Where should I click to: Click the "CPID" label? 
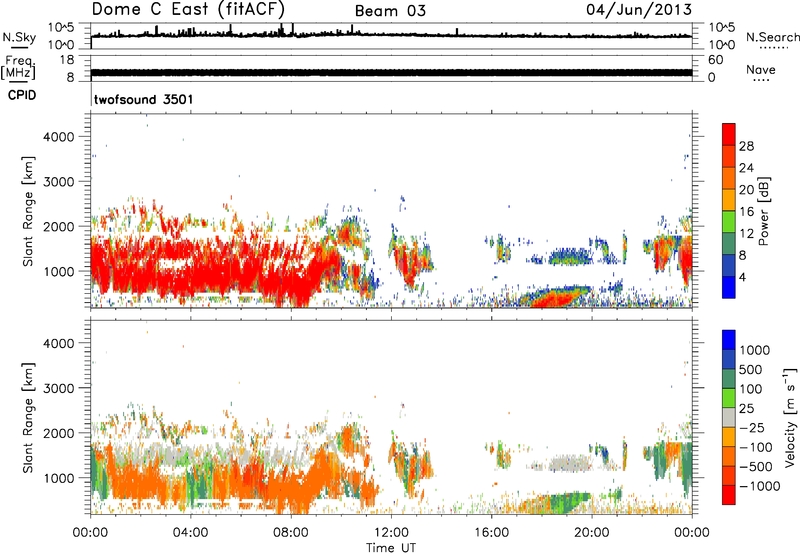pos(22,95)
